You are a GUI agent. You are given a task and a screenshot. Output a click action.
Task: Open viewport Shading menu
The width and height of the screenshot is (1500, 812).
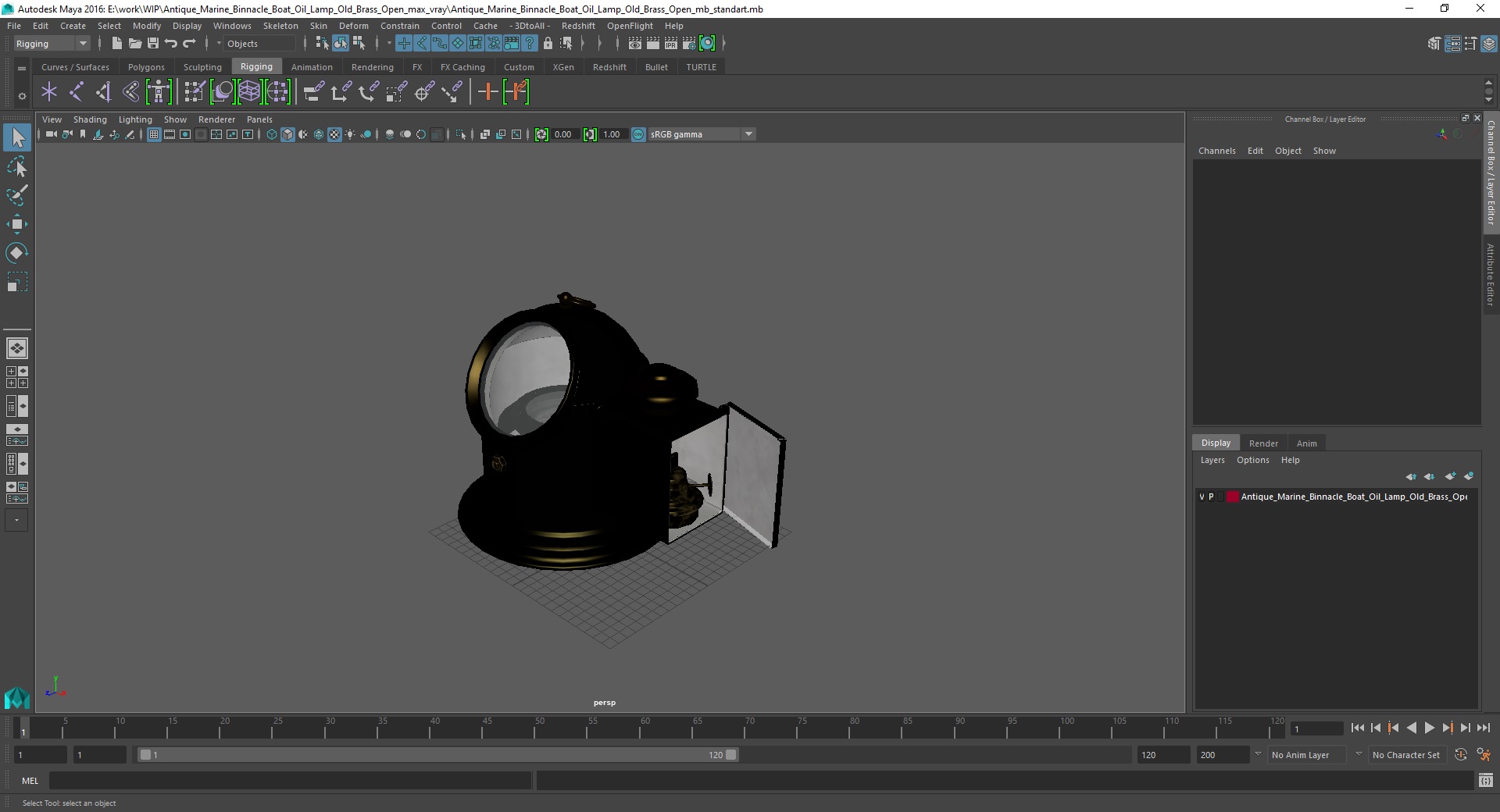pyautogui.click(x=90, y=119)
